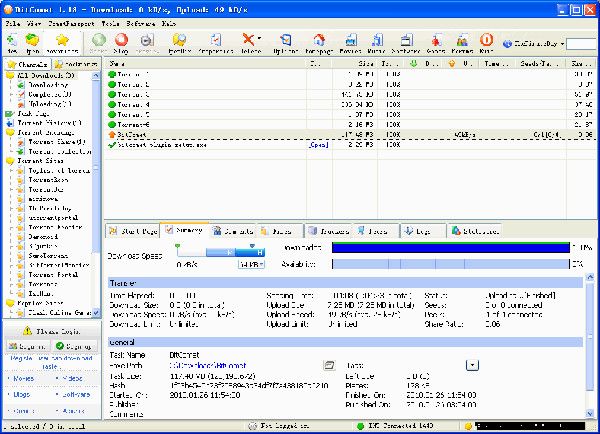Click the Register link below sign-in buttons
Screen dimensions: 600x434
click(x=51, y=362)
